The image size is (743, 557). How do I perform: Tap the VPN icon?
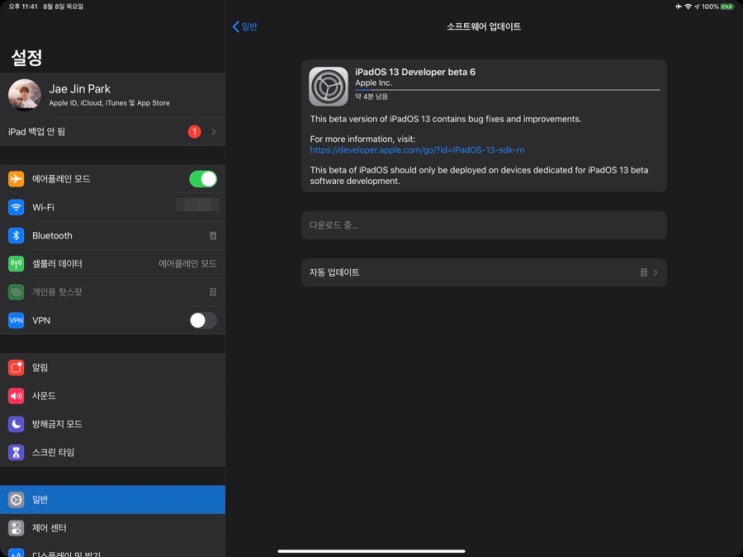tap(16, 320)
